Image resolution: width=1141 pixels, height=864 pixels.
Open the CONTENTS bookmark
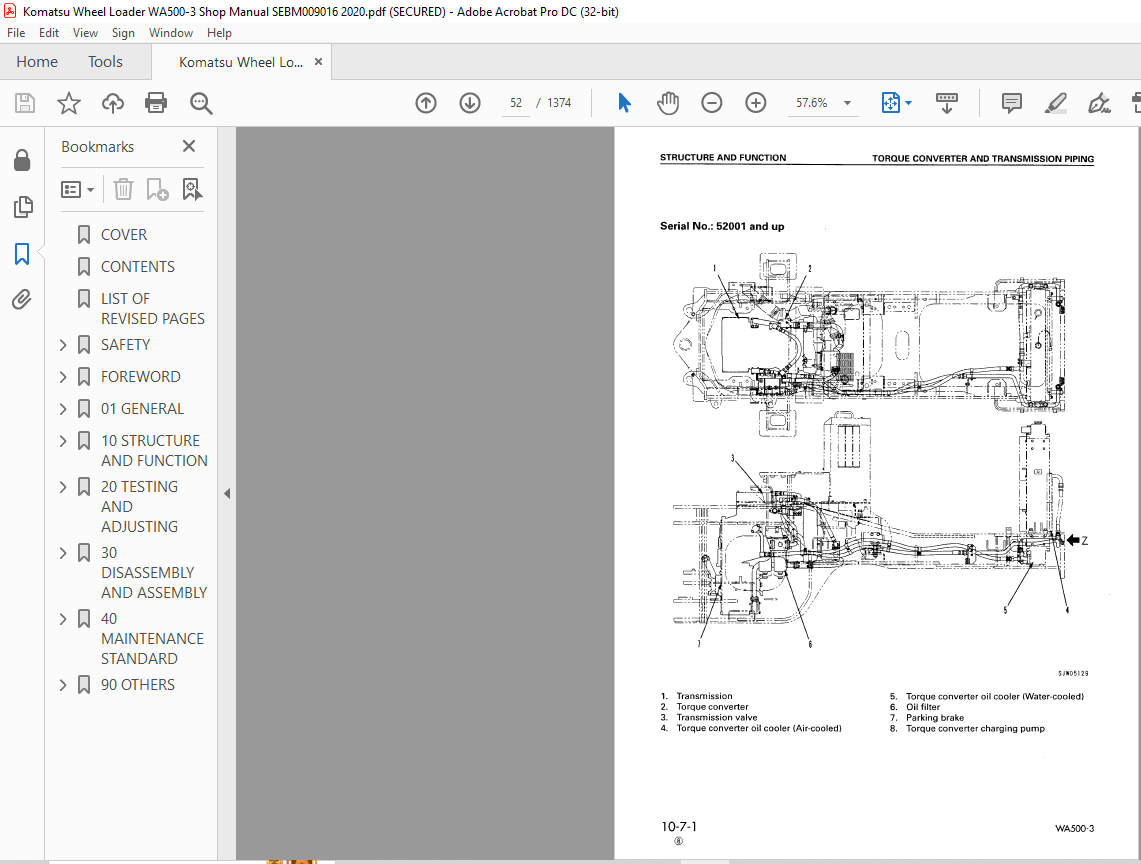coord(138,267)
